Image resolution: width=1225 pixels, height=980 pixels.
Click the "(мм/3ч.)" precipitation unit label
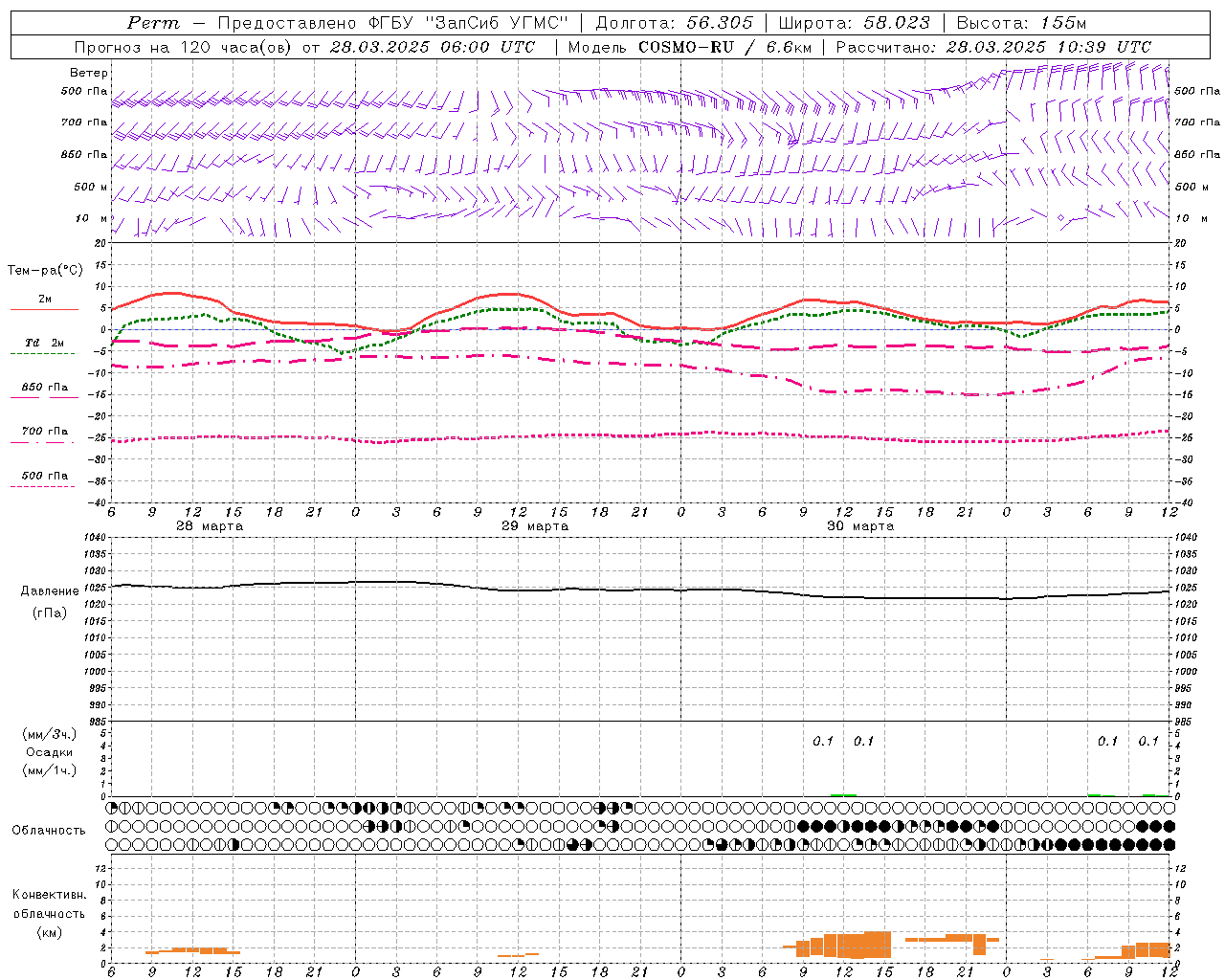[x=50, y=734]
